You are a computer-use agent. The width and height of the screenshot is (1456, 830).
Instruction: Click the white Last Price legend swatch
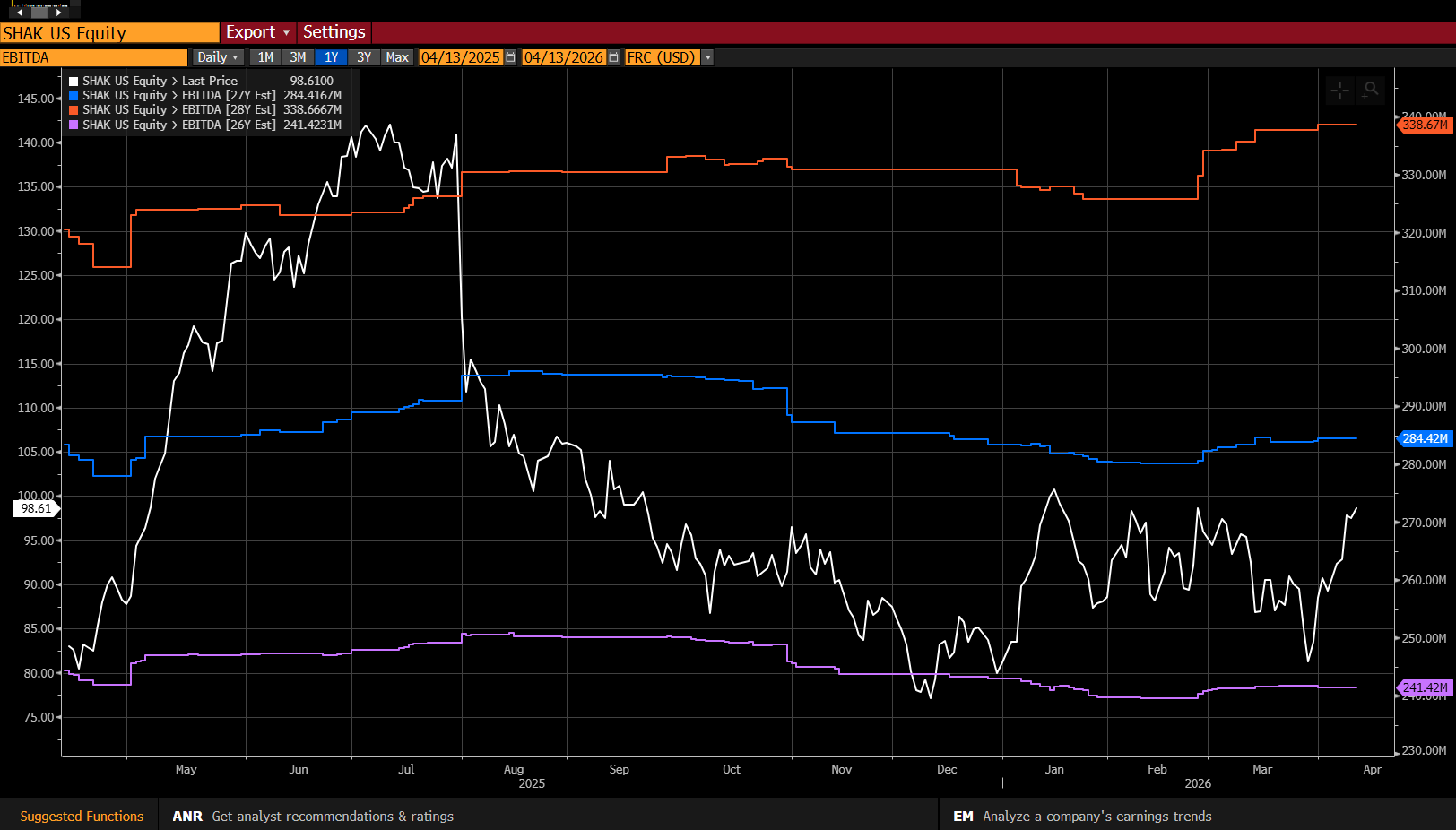pos(74,81)
